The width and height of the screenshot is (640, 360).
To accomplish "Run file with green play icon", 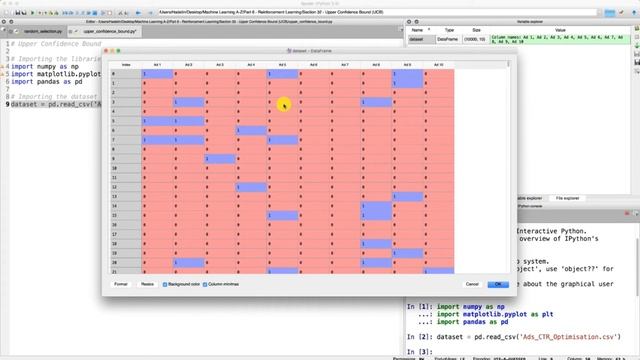I will pos(32,13).
